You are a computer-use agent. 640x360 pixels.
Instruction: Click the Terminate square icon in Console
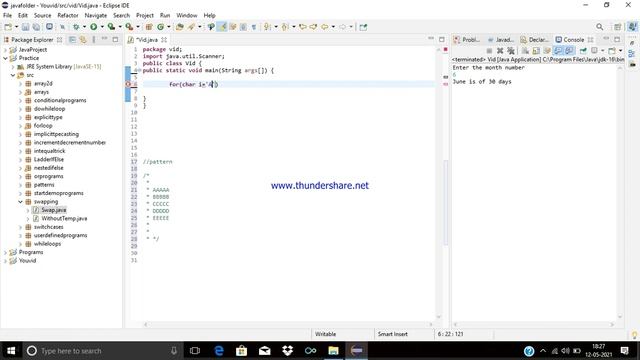(x=489, y=51)
